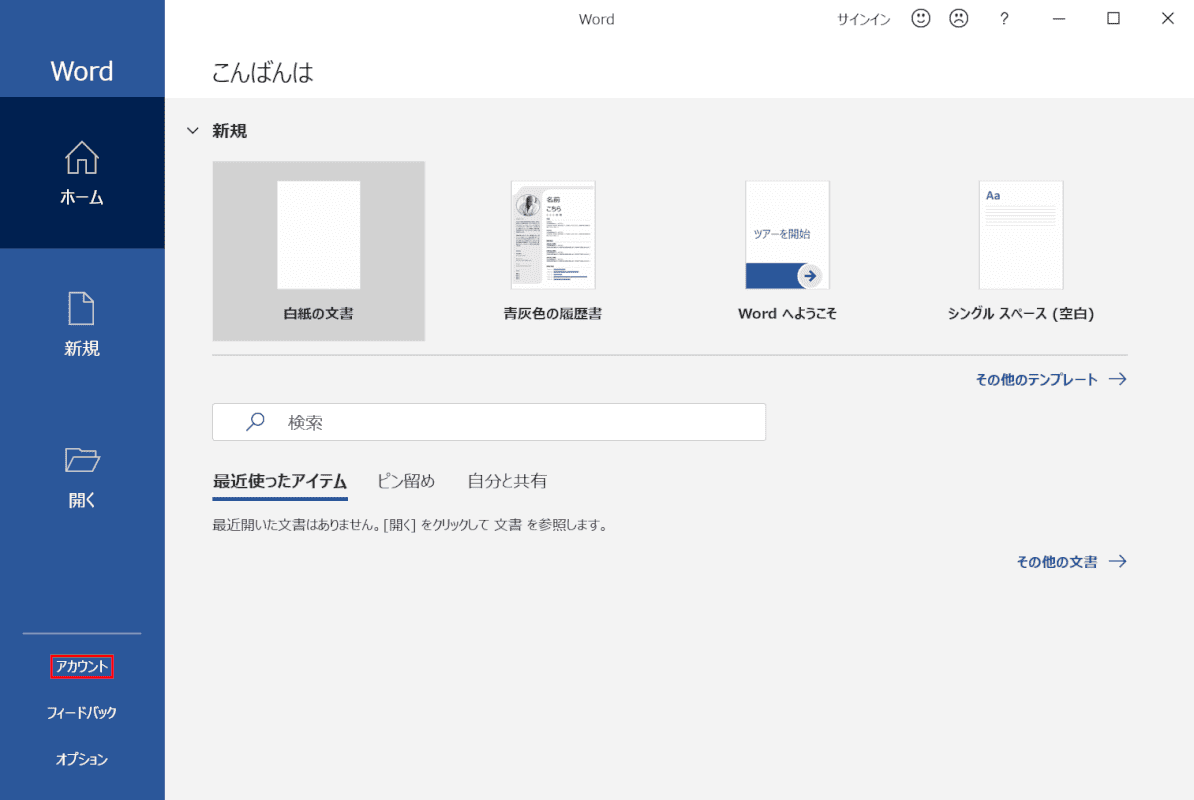
Task: Click the こんばんは greeting heading
Action: tap(263, 72)
